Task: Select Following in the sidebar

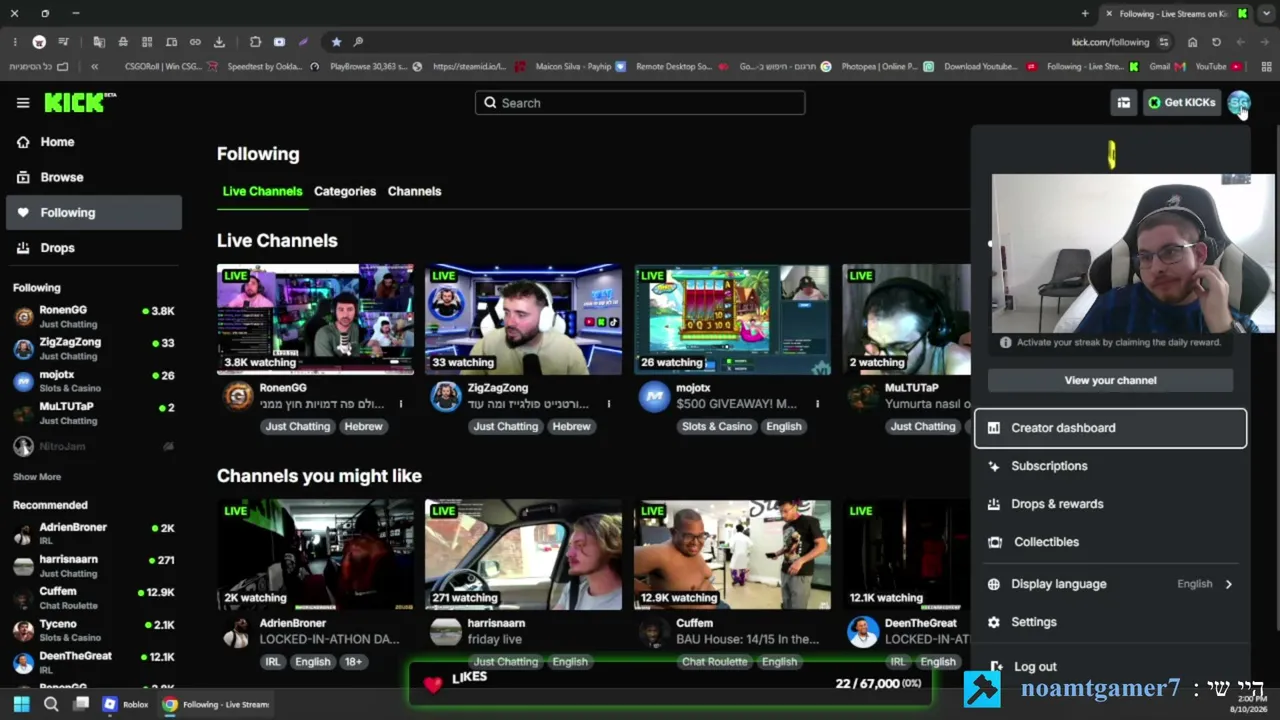Action: click(94, 212)
